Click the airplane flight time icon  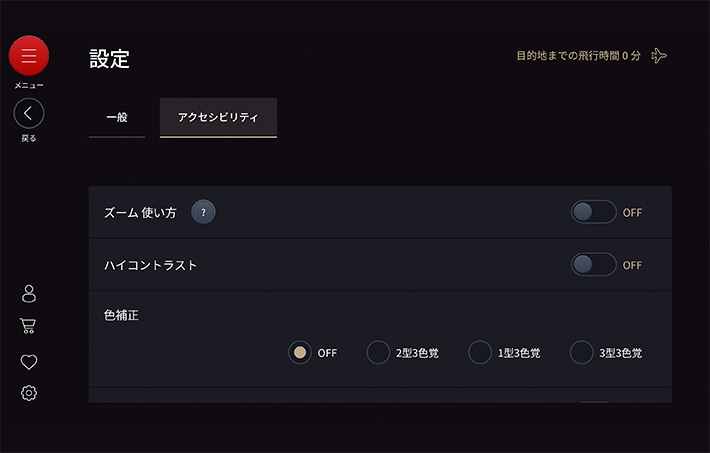click(659, 56)
